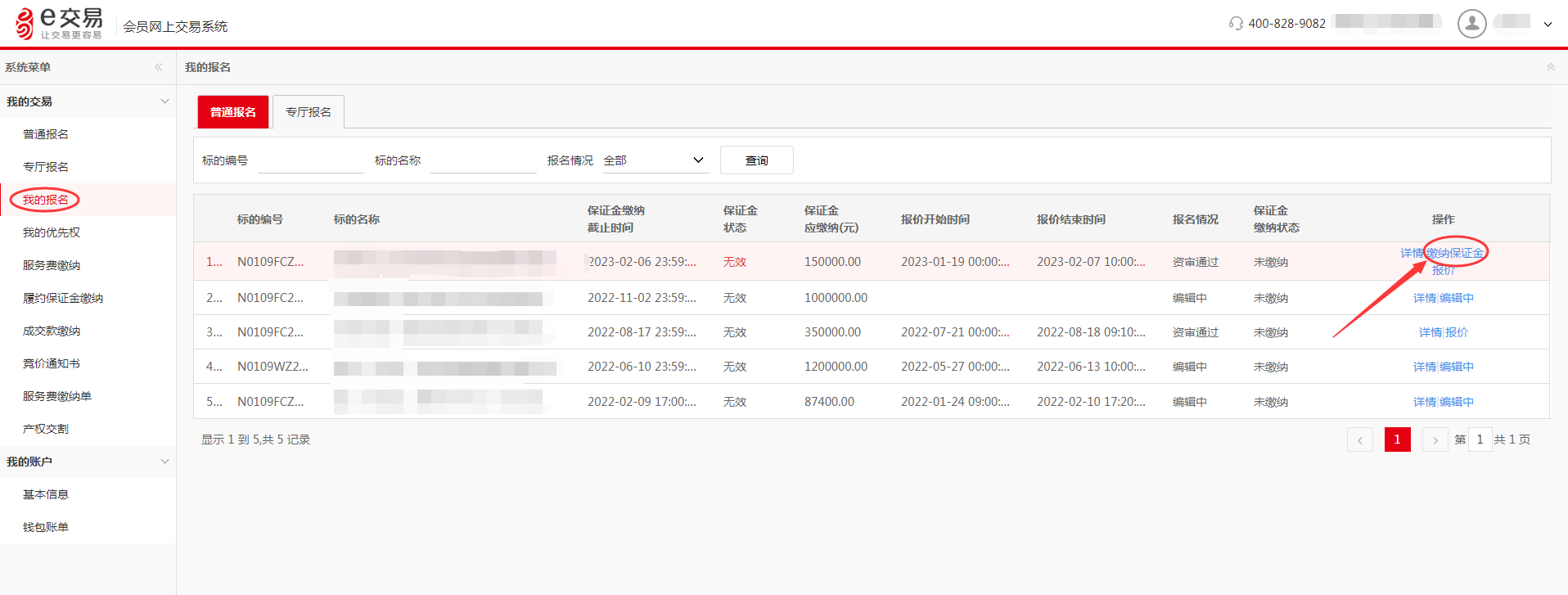Select the N0109WZ2... code cell
Screen dimensions: 1568x595
[273, 367]
